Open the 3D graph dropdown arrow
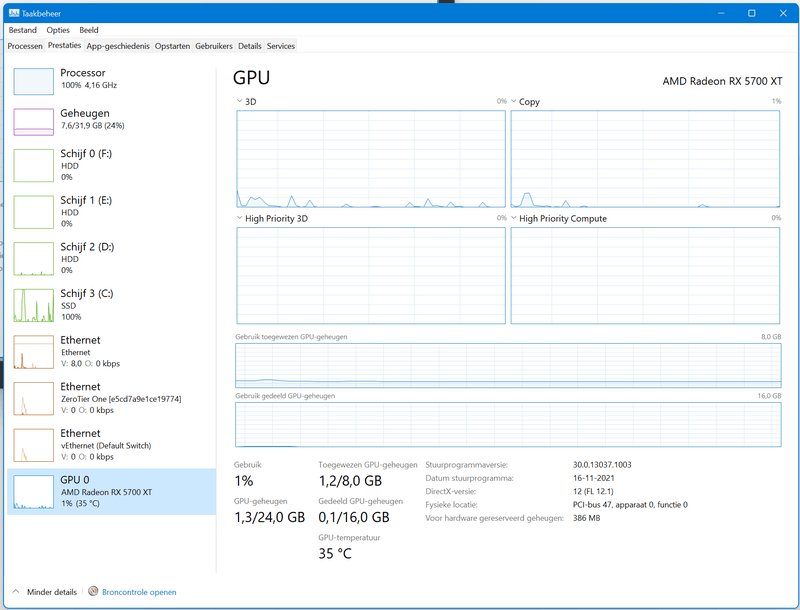This screenshot has height=610, width=800. pyautogui.click(x=239, y=101)
